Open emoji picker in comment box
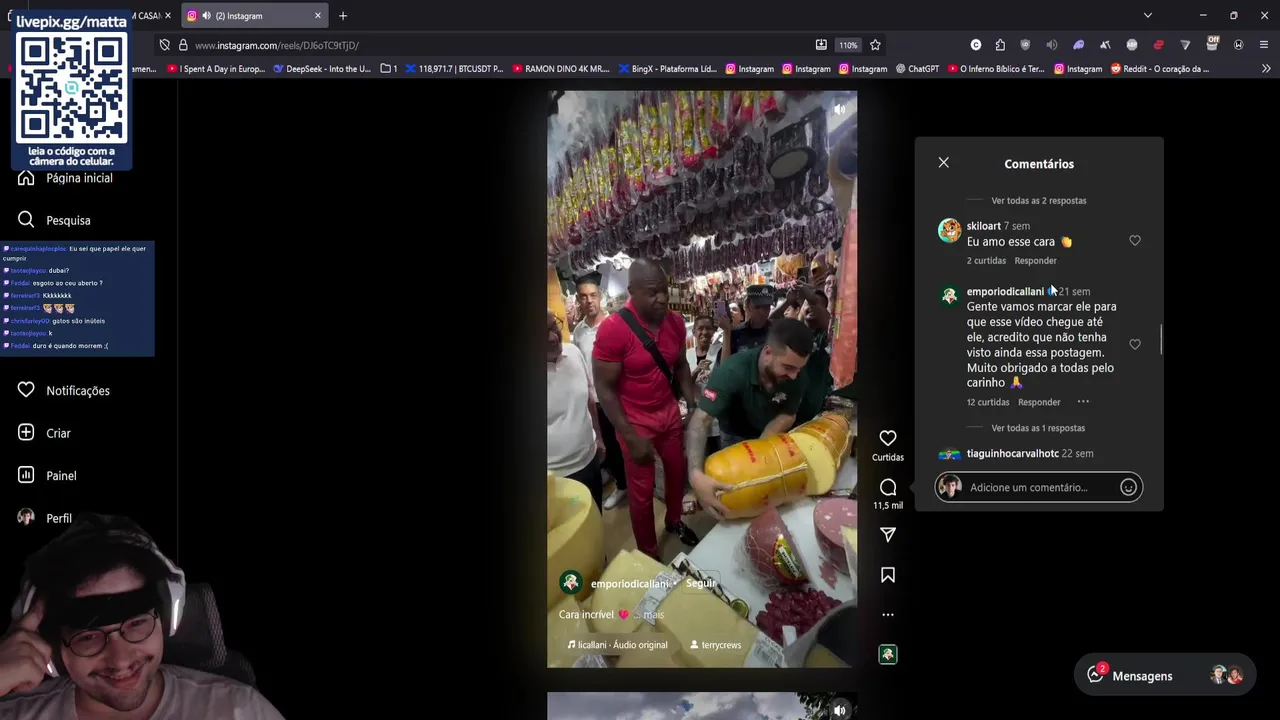The image size is (1280, 720). [x=1128, y=487]
